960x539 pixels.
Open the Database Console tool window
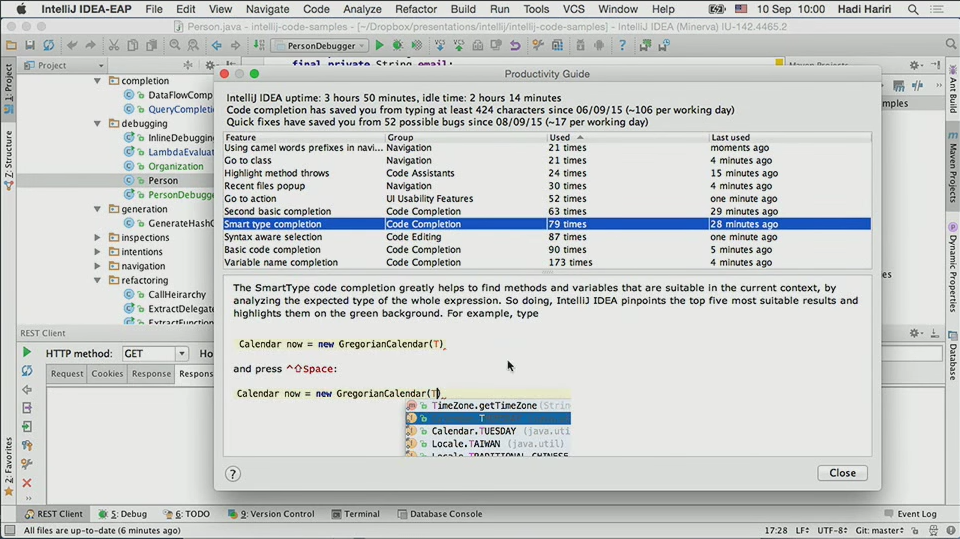pos(440,514)
